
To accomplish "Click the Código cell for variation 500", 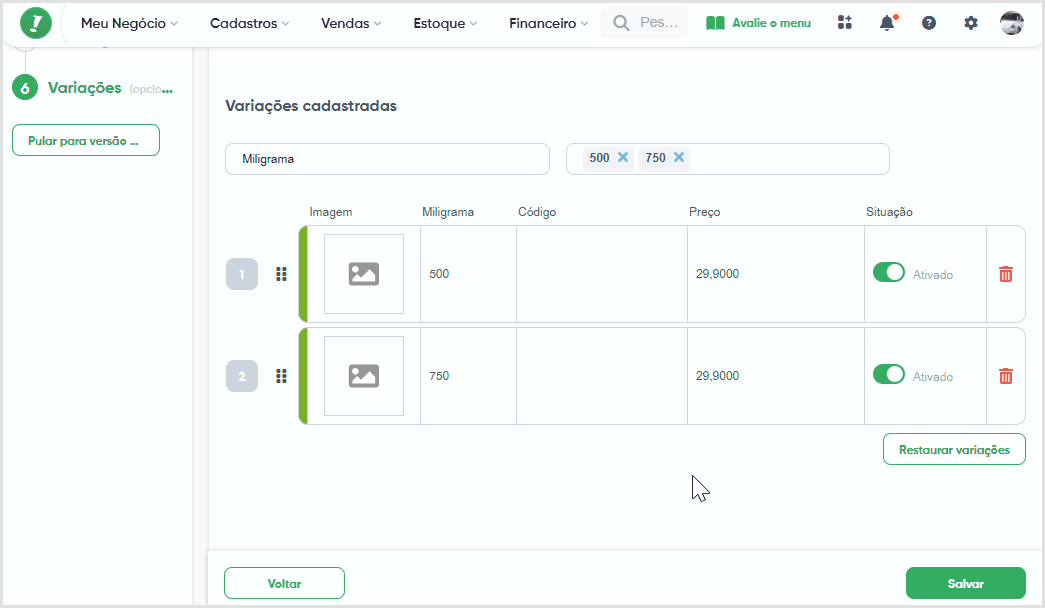I will click(x=602, y=274).
